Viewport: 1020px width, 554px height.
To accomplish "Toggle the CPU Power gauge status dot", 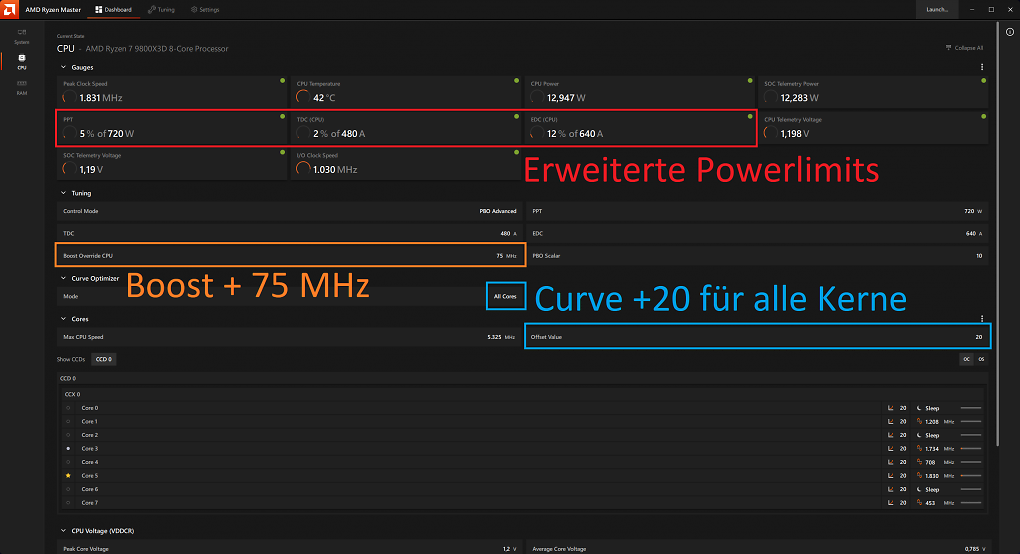I will tap(750, 81).
